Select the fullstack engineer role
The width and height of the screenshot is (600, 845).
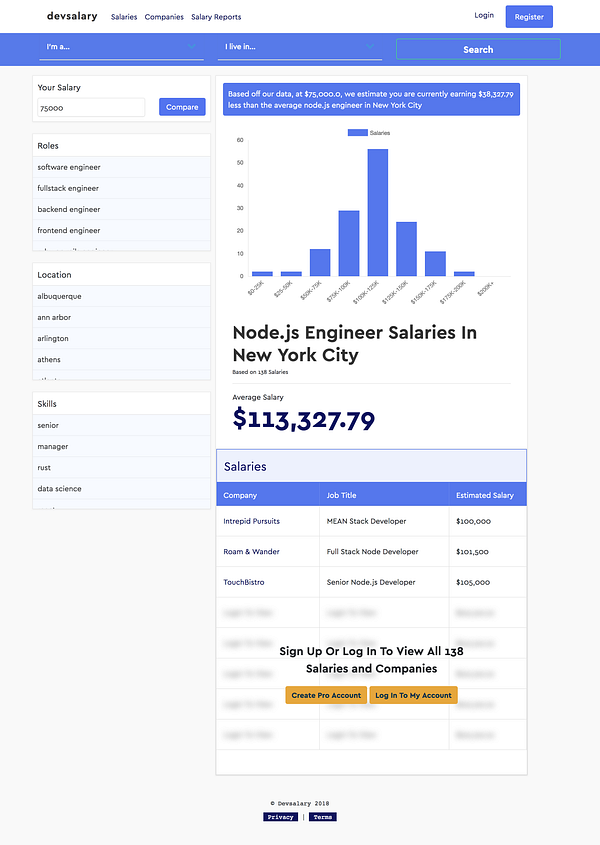click(68, 188)
